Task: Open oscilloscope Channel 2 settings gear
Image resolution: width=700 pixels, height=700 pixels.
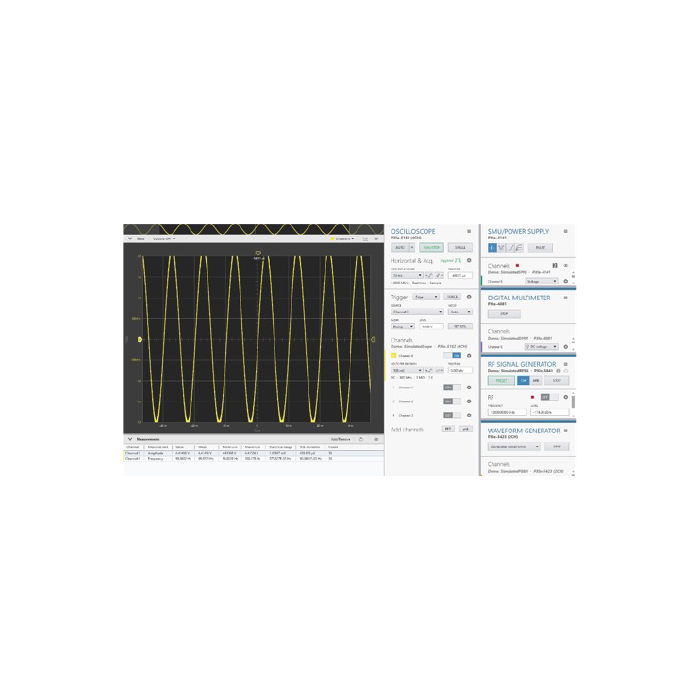Action: coord(469,401)
